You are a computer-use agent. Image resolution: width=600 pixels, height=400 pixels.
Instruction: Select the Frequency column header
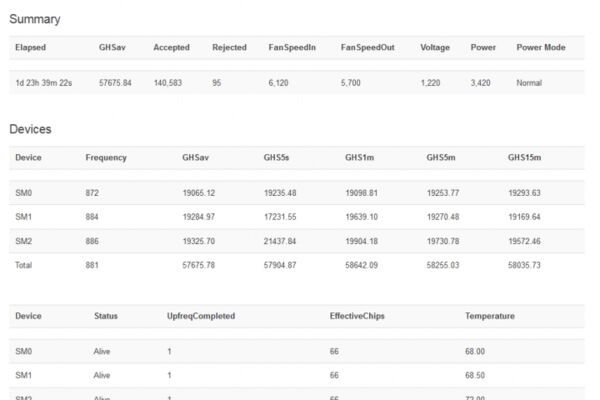pyautogui.click(x=106, y=158)
